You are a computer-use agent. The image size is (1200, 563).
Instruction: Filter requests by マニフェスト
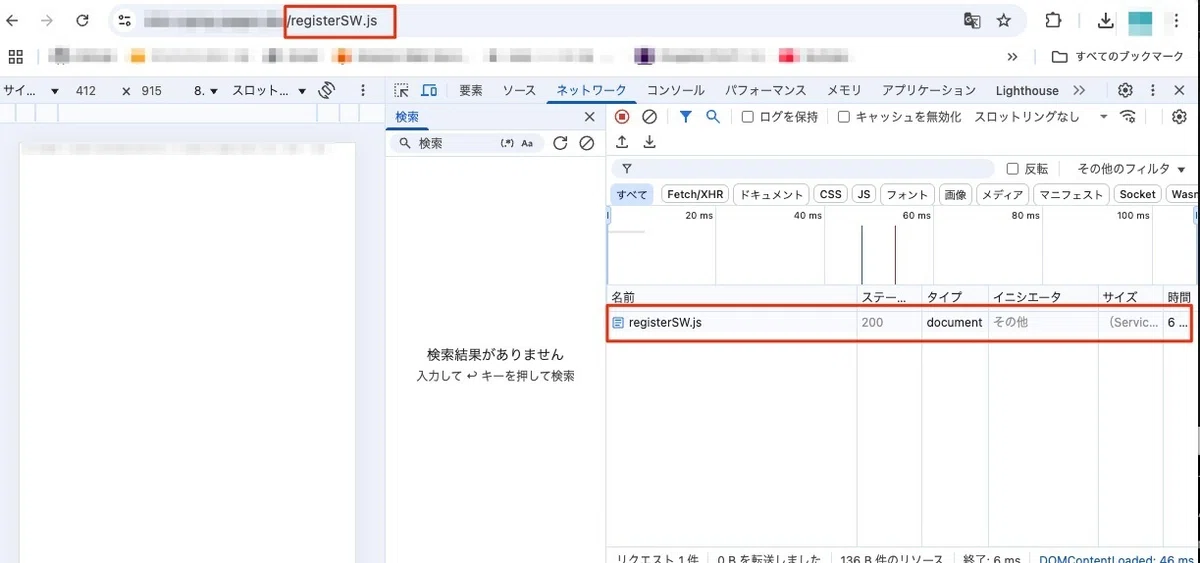pyautogui.click(x=1071, y=195)
